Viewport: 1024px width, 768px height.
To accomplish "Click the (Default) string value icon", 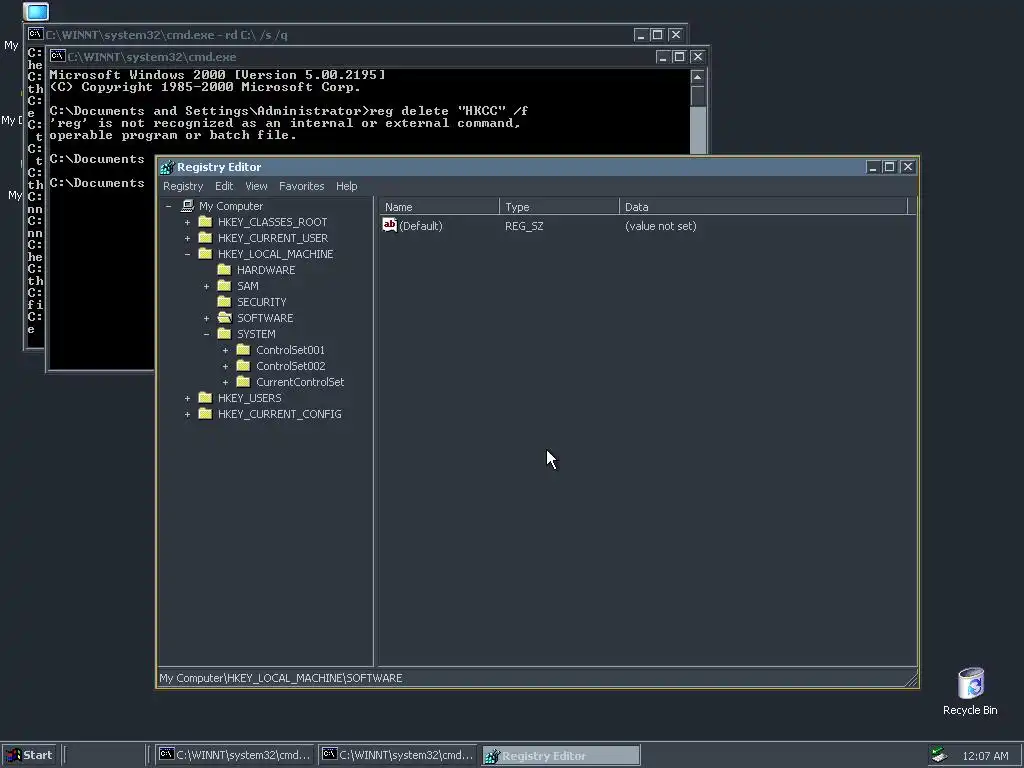I will 389,225.
